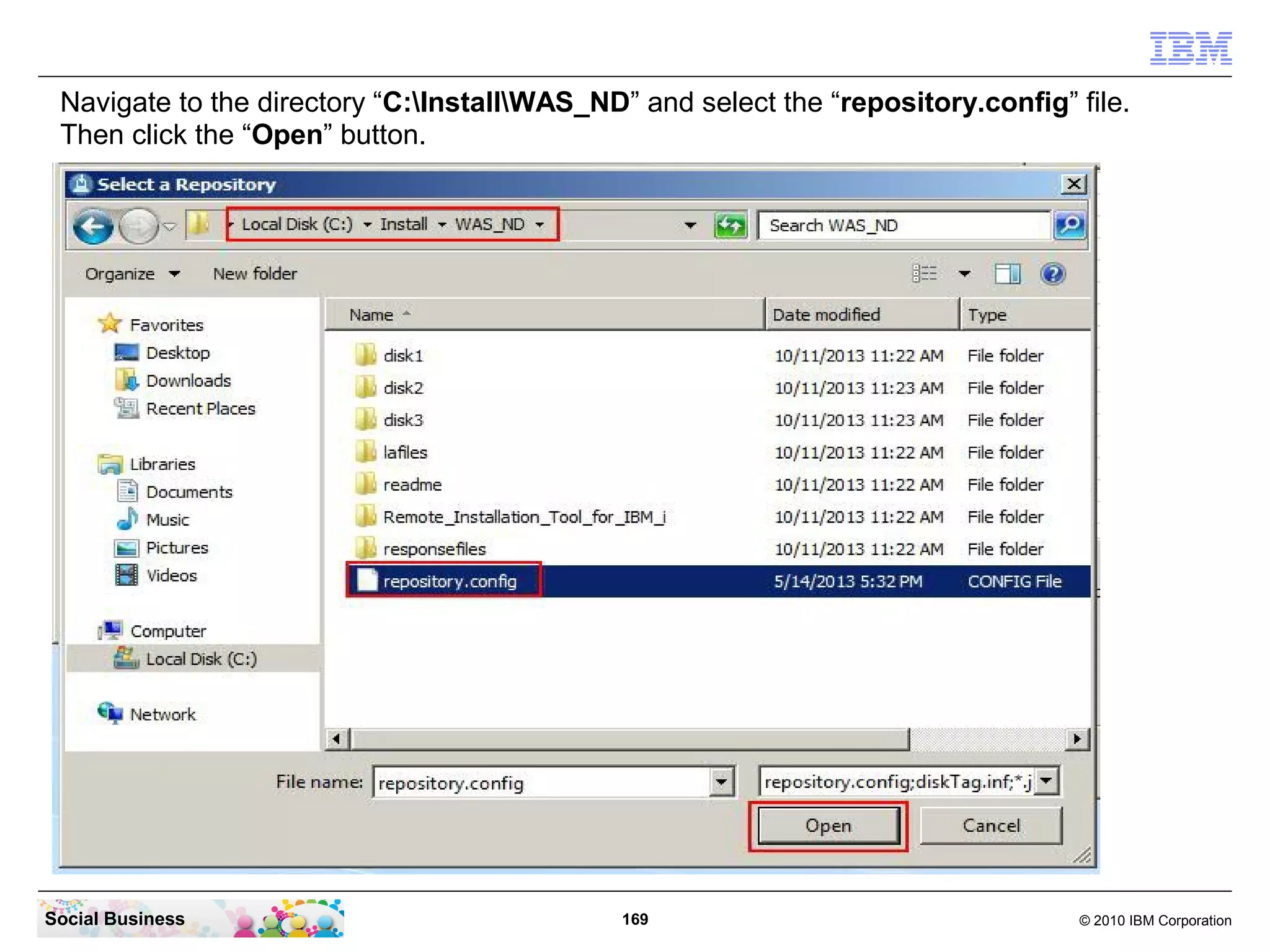This screenshot has height=952, width=1270.
Task: Click the blue Help question icon
Action: (1053, 273)
